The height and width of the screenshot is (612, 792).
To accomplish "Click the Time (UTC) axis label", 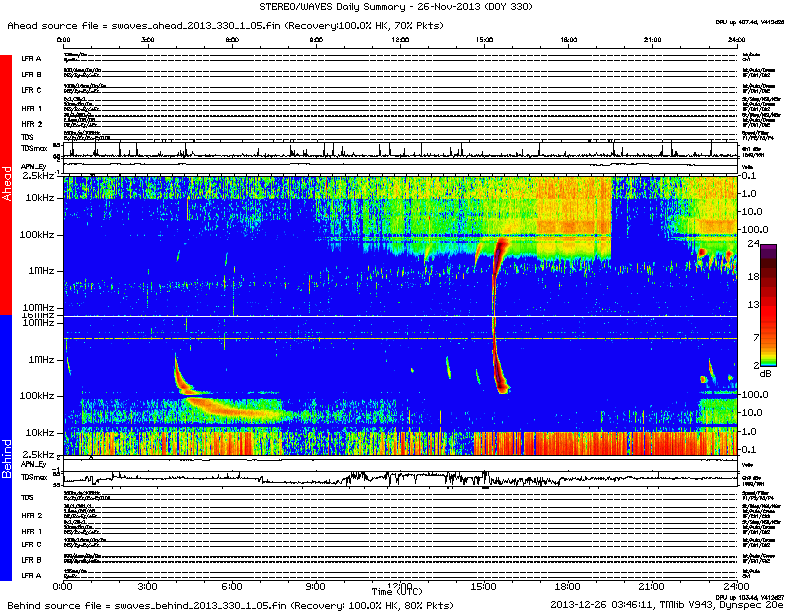I will (397, 592).
